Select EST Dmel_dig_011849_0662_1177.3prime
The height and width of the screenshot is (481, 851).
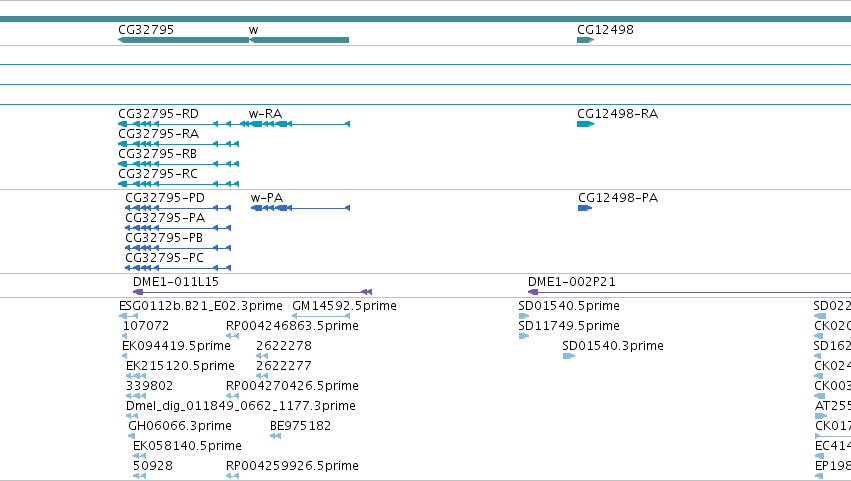pos(241,407)
